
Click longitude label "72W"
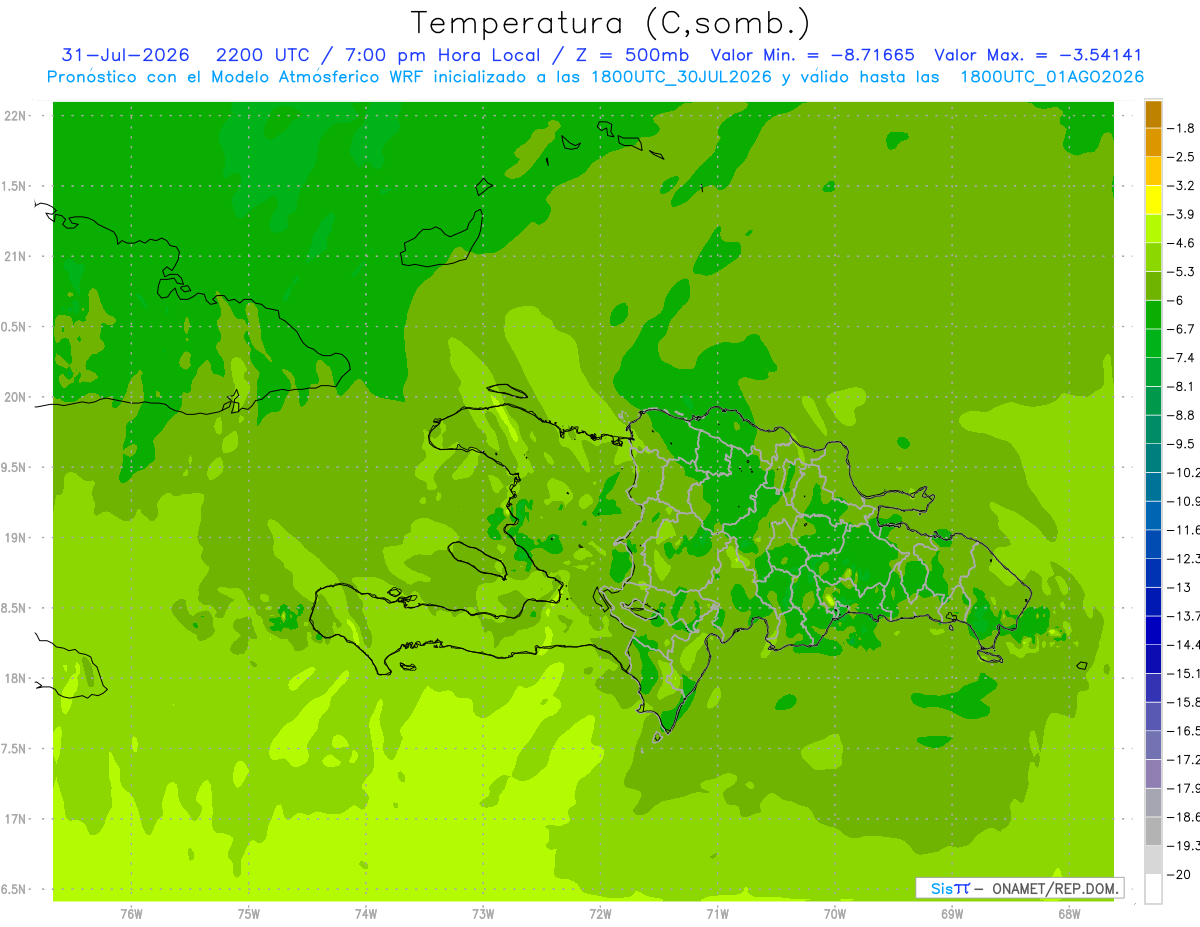(600, 914)
